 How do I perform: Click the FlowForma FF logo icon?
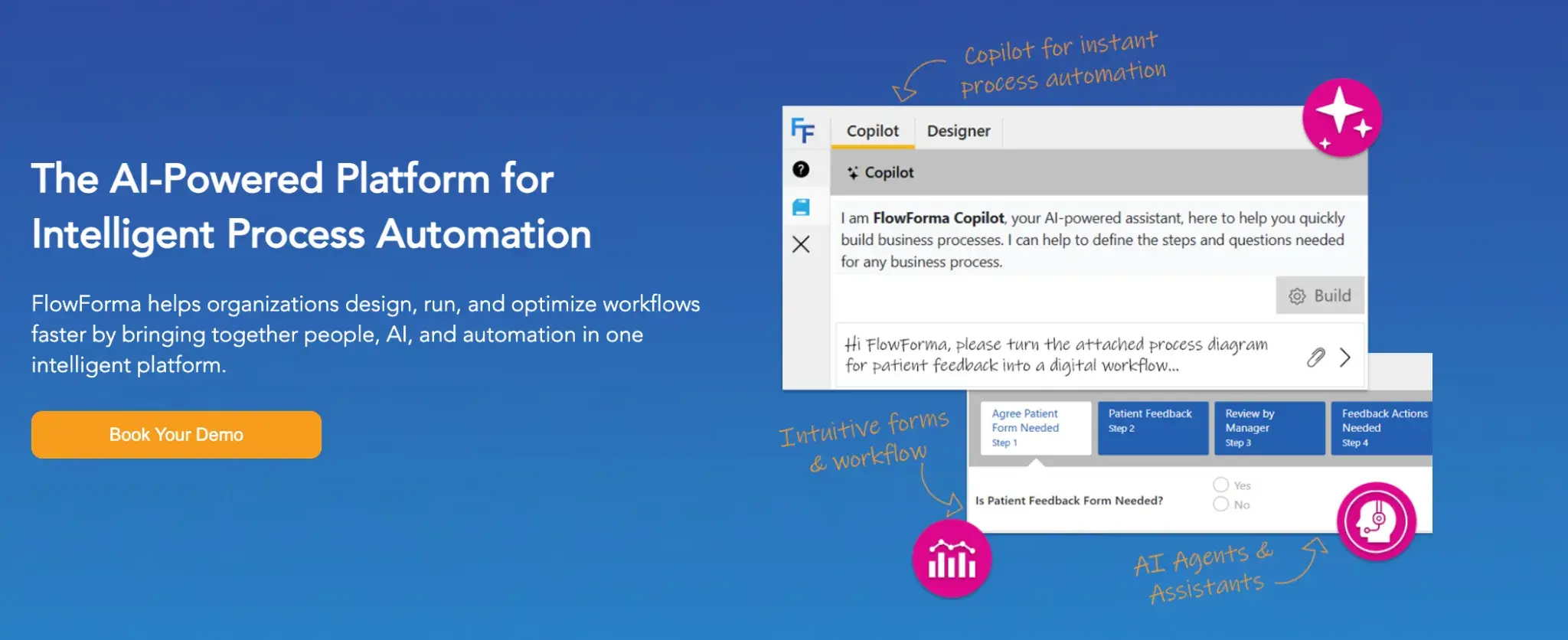click(x=802, y=131)
